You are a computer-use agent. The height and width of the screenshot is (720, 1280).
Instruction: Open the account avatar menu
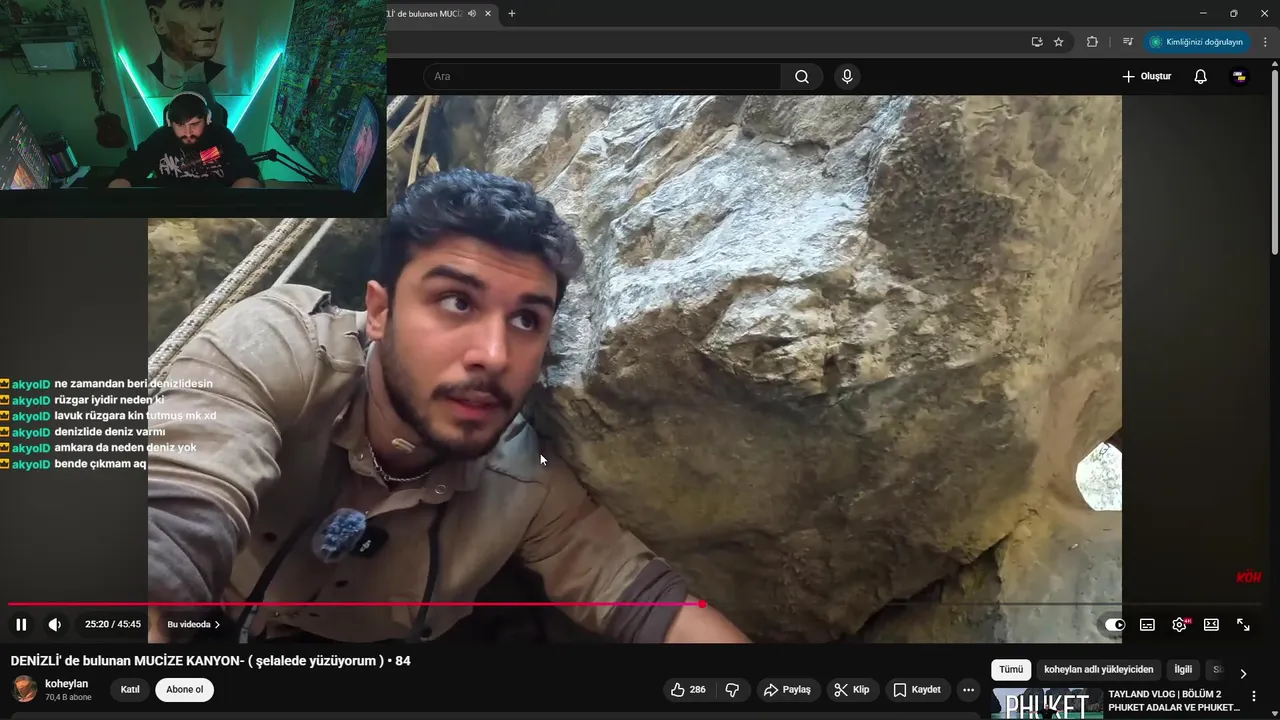[x=1239, y=76]
